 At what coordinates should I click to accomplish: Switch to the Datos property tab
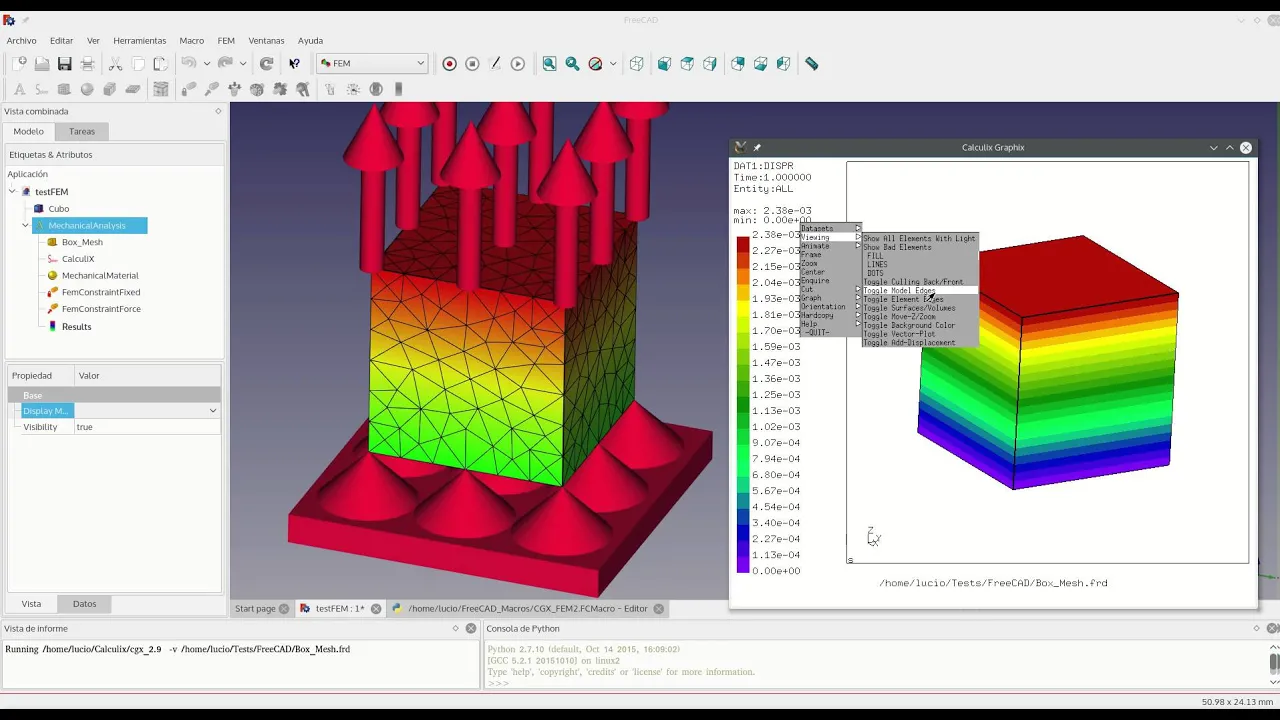coord(84,604)
